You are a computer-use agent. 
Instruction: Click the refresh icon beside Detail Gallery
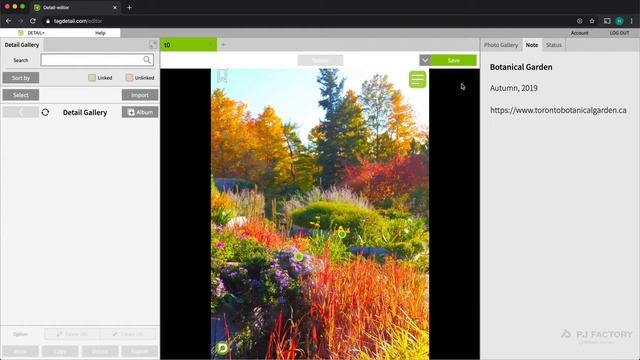[45, 112]
